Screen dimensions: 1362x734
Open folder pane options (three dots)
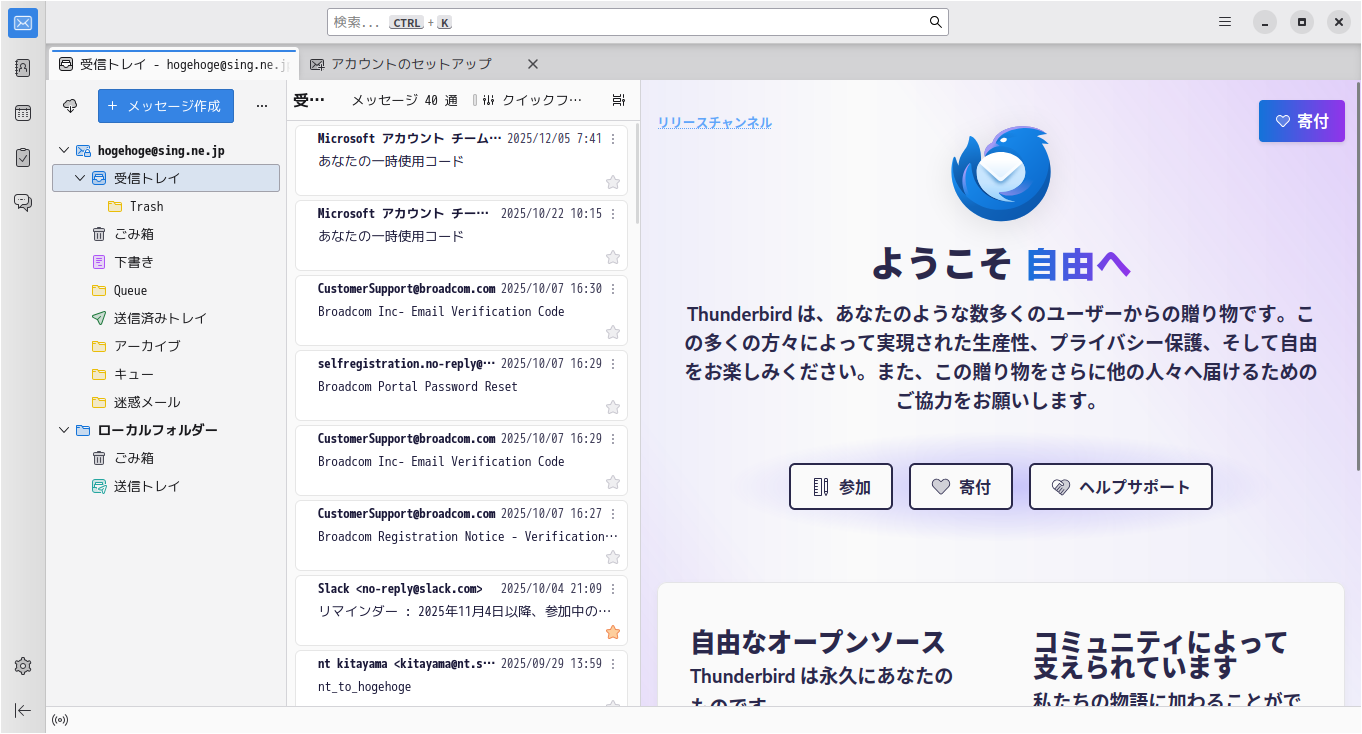[262, 106]
